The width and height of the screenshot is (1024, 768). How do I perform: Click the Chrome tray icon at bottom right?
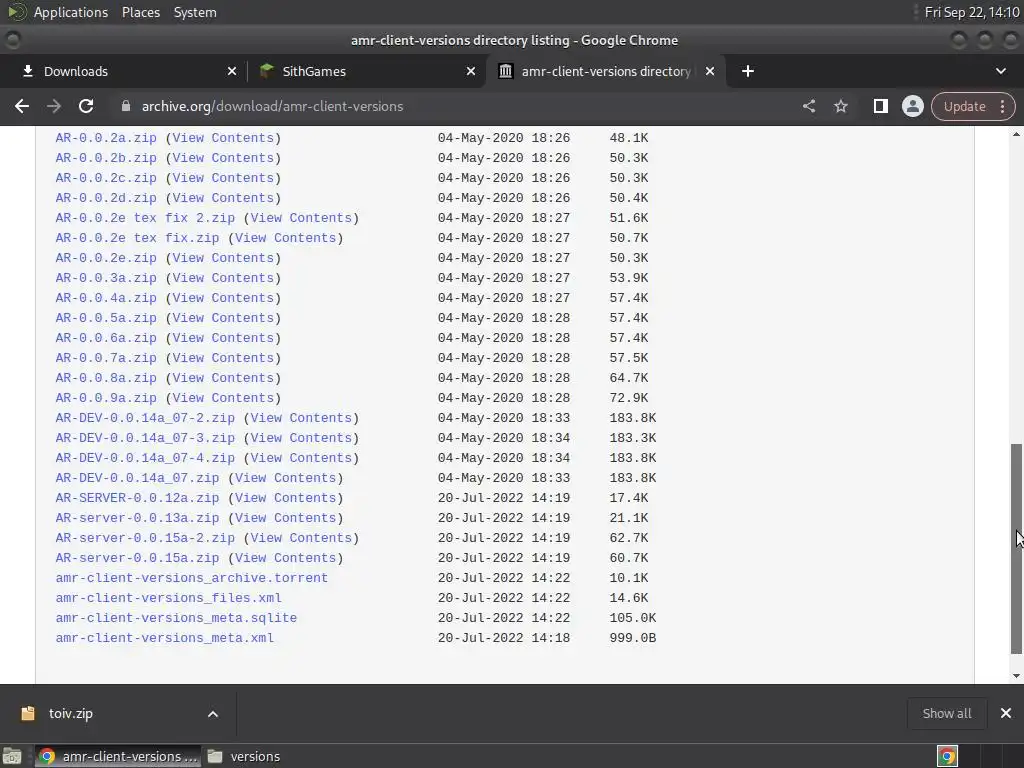[x=947, y=756]
